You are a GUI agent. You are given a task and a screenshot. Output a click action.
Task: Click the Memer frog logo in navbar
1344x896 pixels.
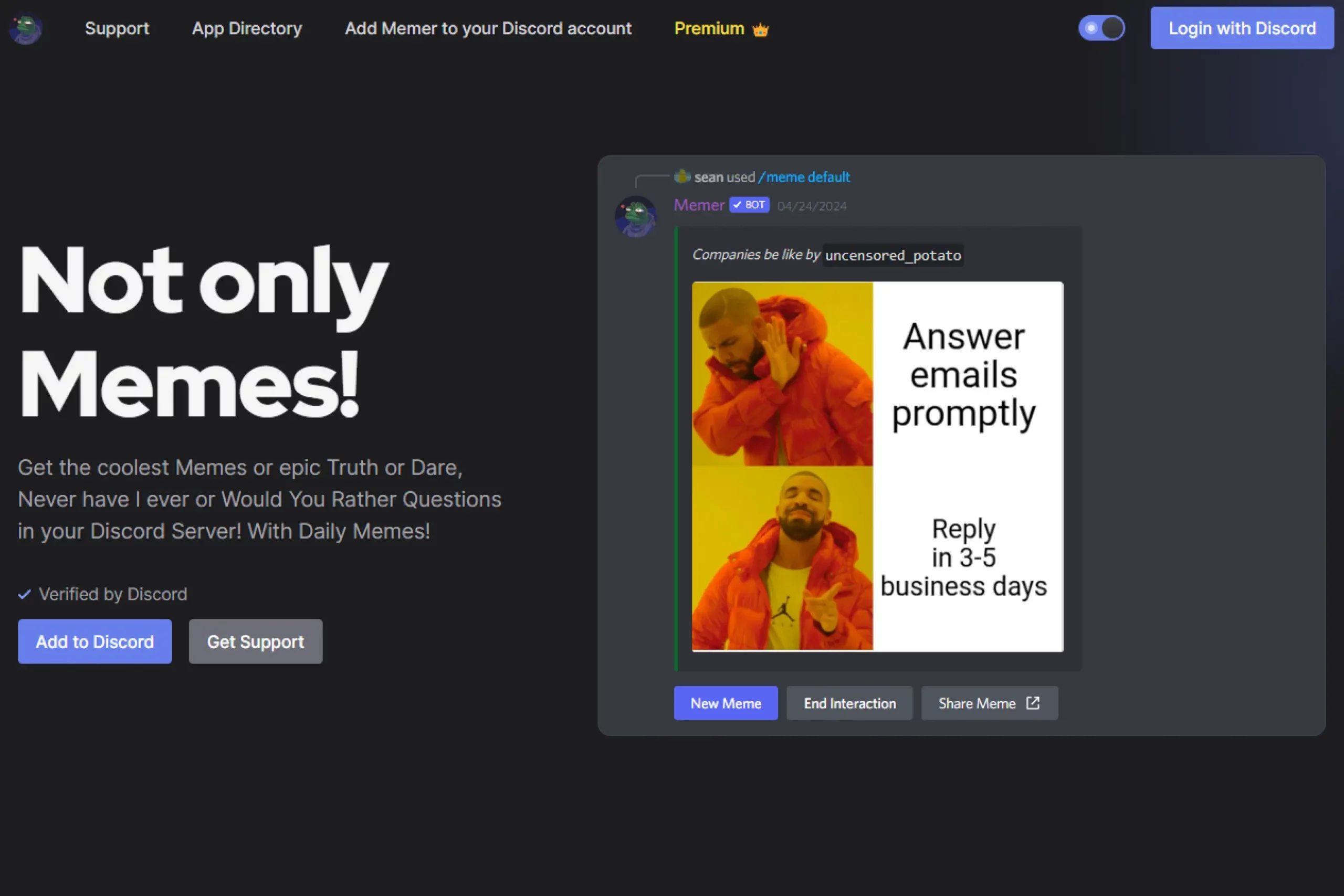(26, 28)
